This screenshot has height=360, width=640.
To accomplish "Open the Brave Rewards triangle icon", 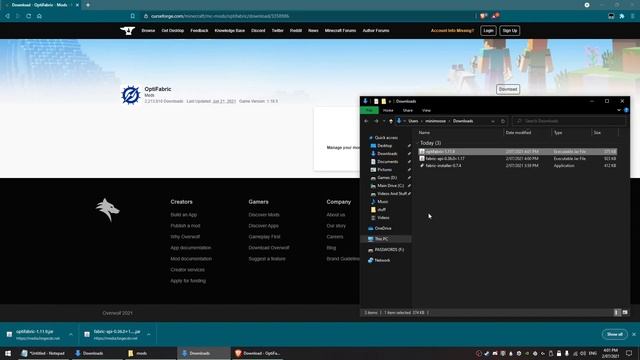I will [x=495, y=16].
